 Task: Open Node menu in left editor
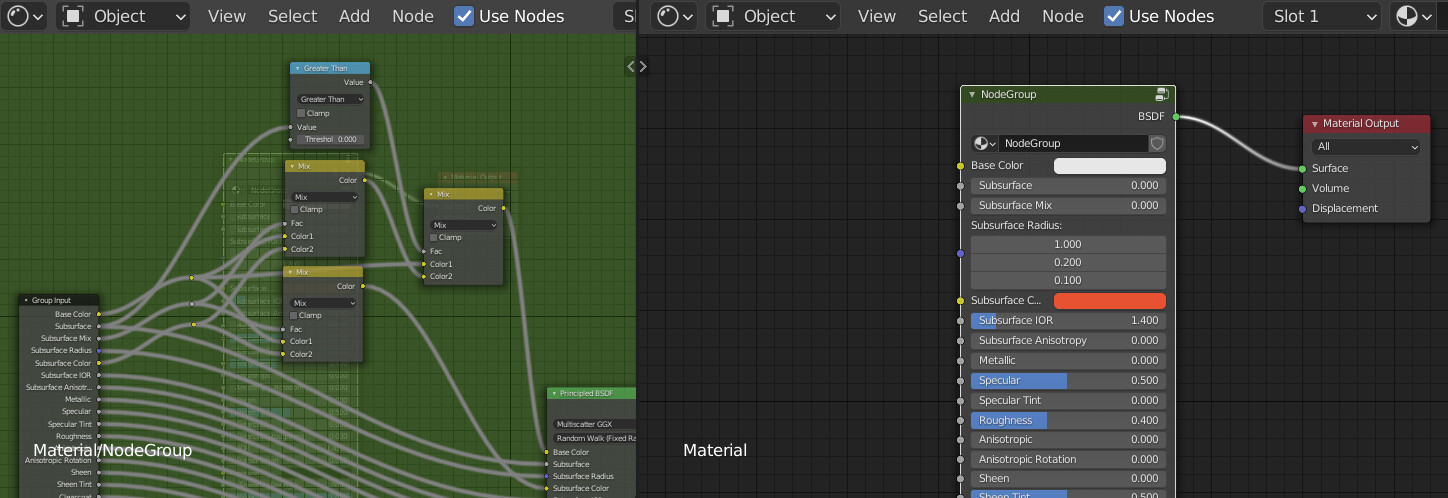(413, 16)
